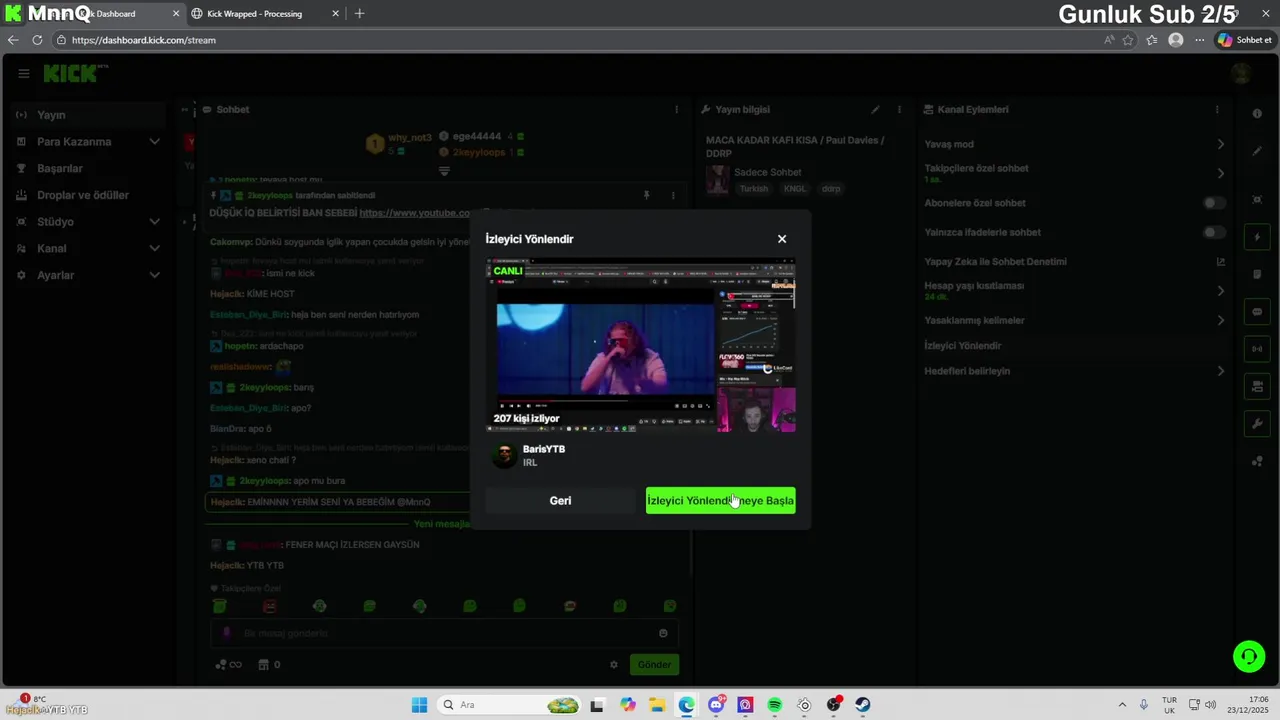Viewport: 1280px width, 720px height.
Task: Click the pencil icon in the right toolbar
Action: (1257, 151)
